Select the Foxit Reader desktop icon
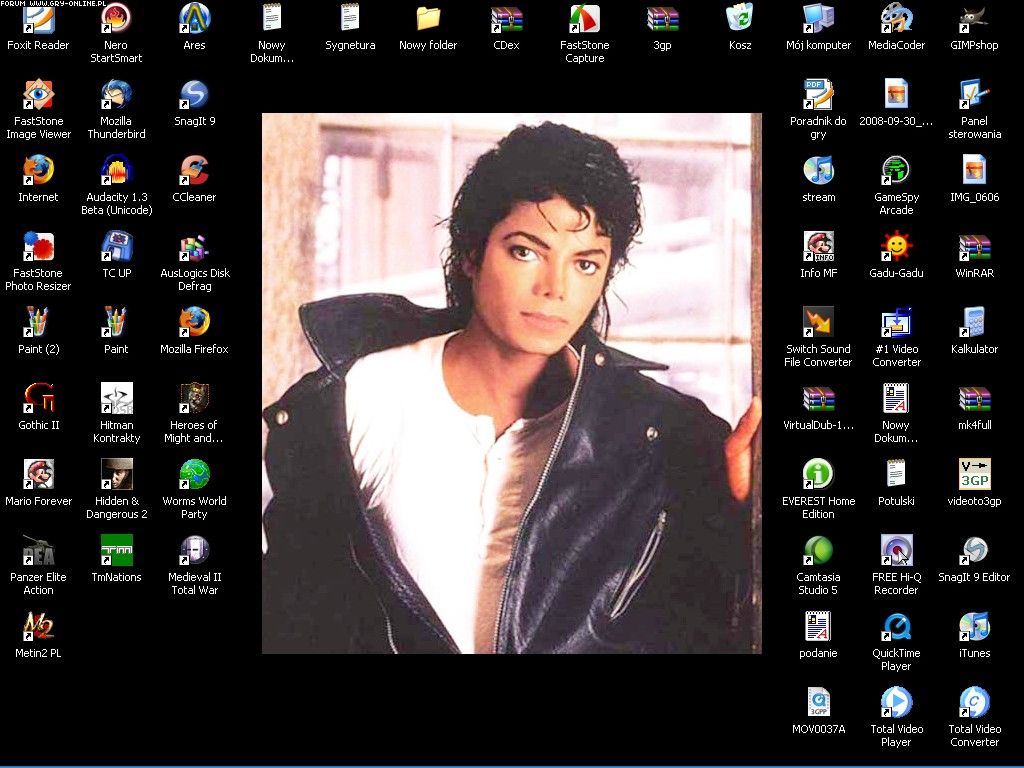This screenshot has width=1024, height=768. click(x=39, y=19)
